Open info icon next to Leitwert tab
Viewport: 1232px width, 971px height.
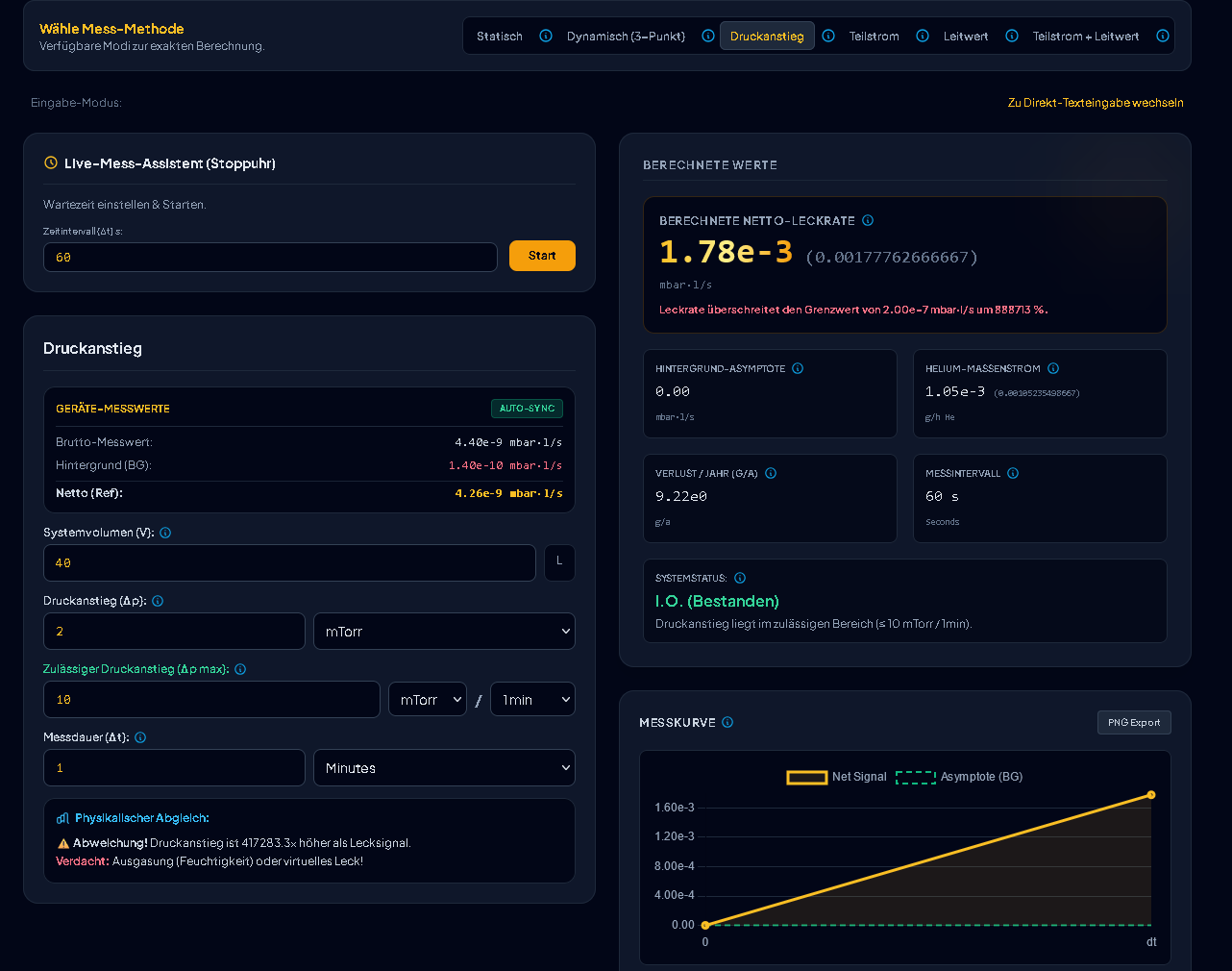click(x=1012, y=37)
